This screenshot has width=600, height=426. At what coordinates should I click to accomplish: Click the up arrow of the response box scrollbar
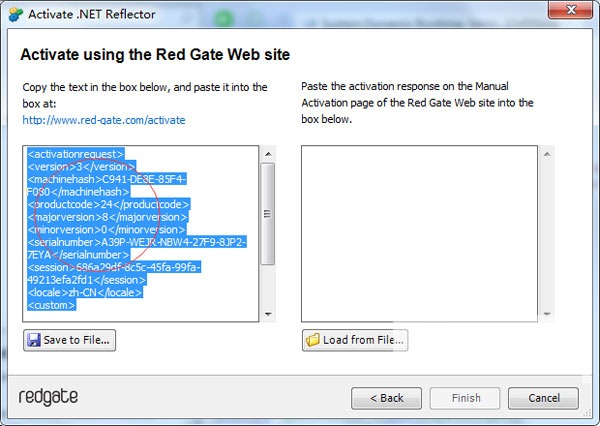coord(547,154)
